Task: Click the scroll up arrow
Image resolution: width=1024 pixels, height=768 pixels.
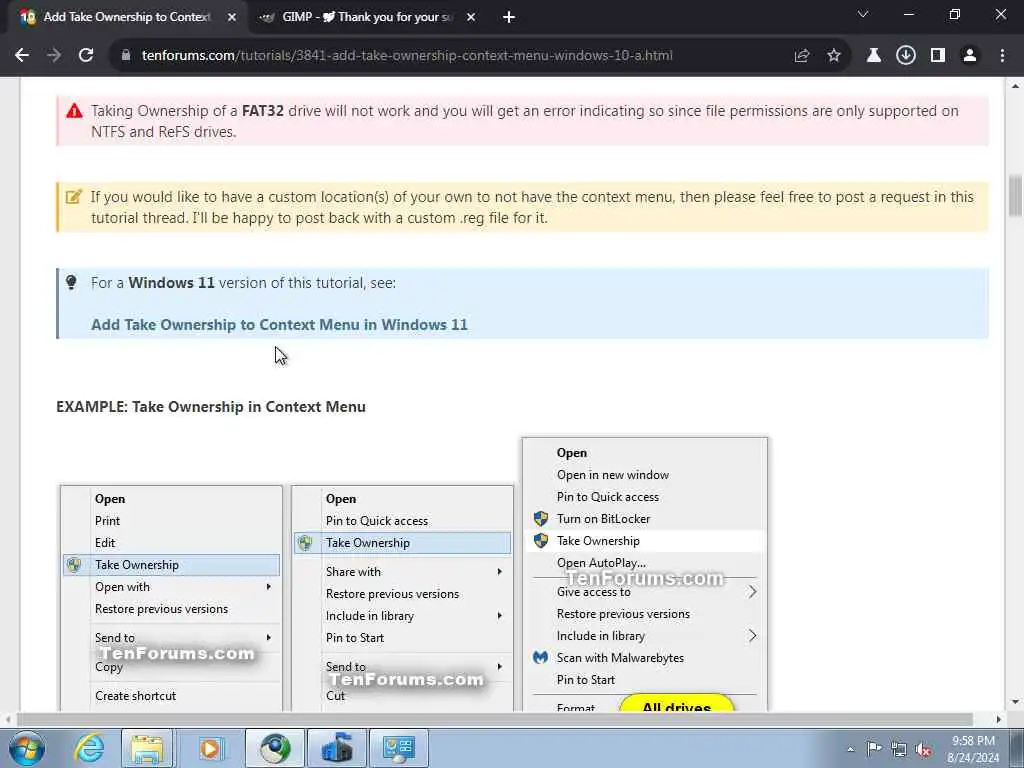Action: [1015, 86]
